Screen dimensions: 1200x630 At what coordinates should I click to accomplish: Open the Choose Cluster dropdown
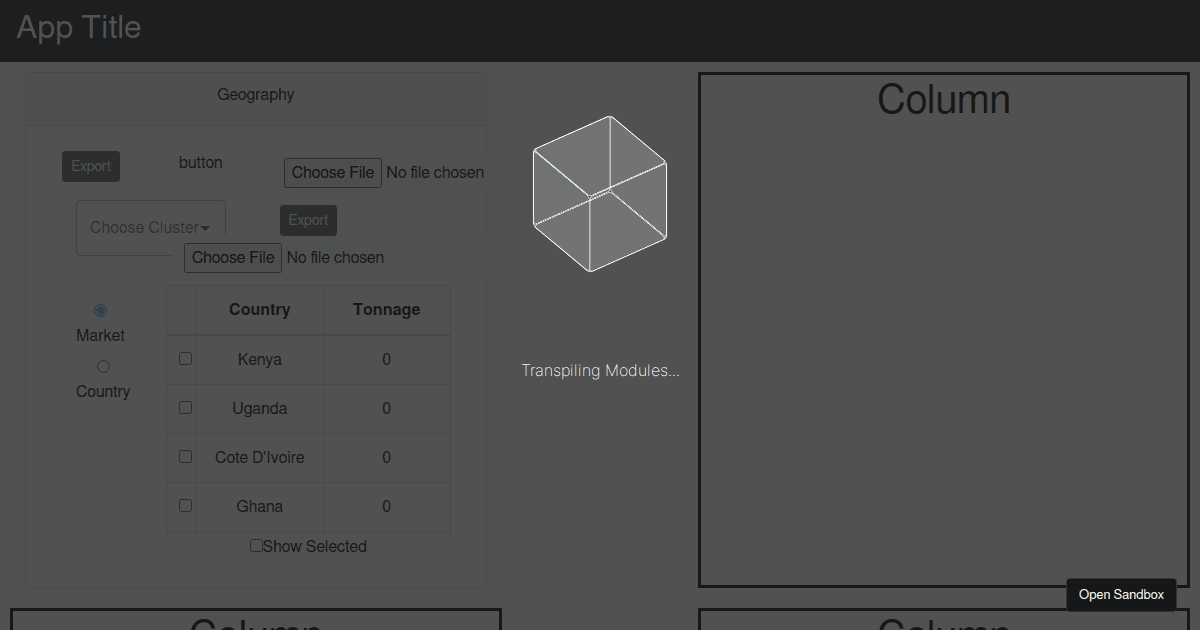tap(150, 227)
